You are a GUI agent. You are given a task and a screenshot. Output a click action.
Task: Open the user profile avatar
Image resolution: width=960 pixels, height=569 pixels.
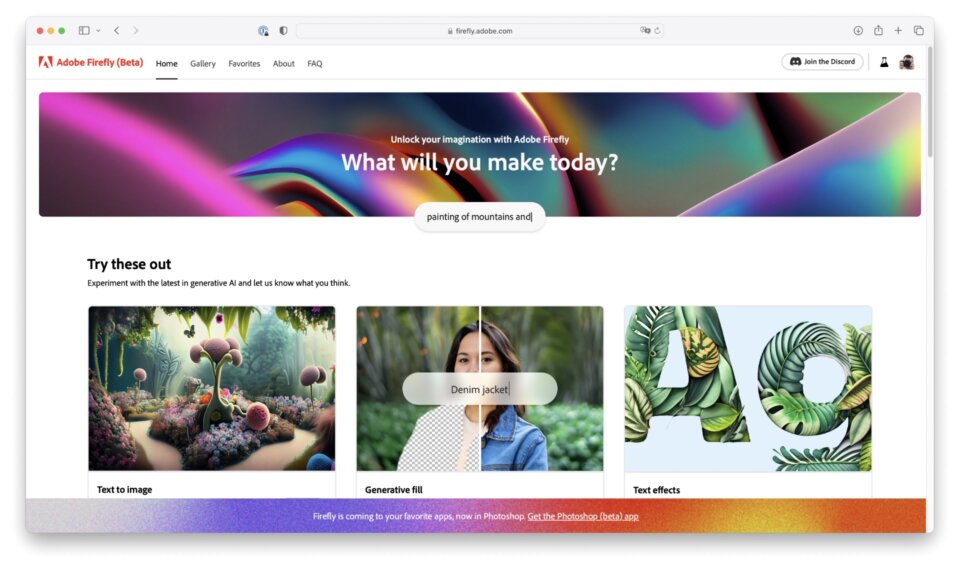click(x=907, y=62)
